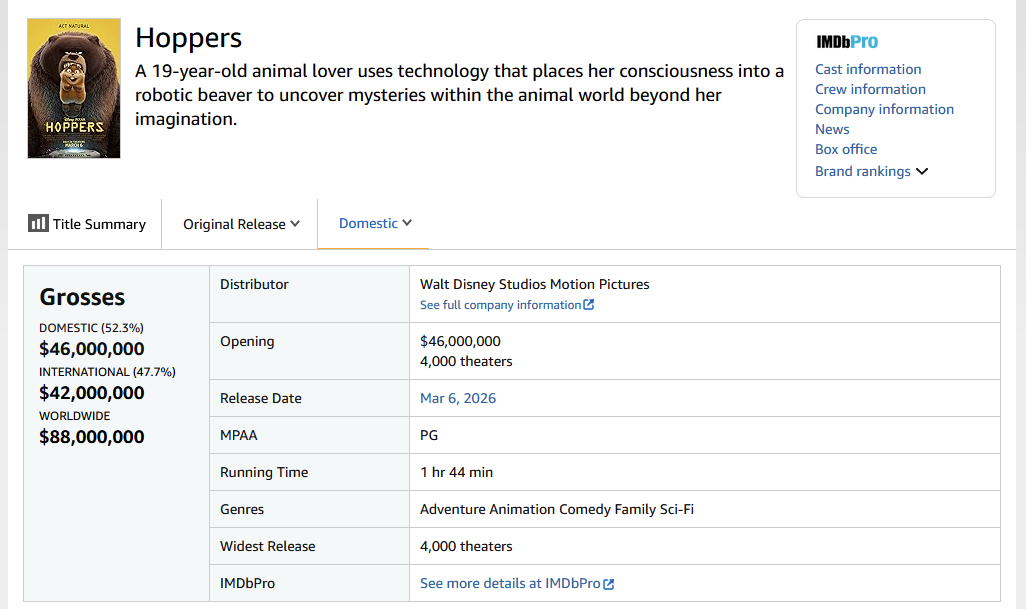Open the News link
This screenshot has width=1026, height=609.
tap(832, 129)
